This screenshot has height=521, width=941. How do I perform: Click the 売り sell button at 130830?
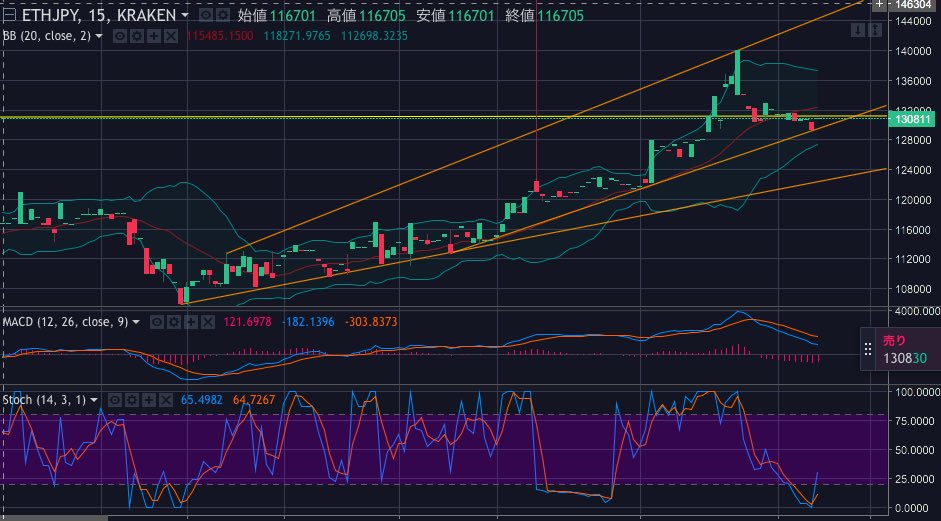[908, 349]
